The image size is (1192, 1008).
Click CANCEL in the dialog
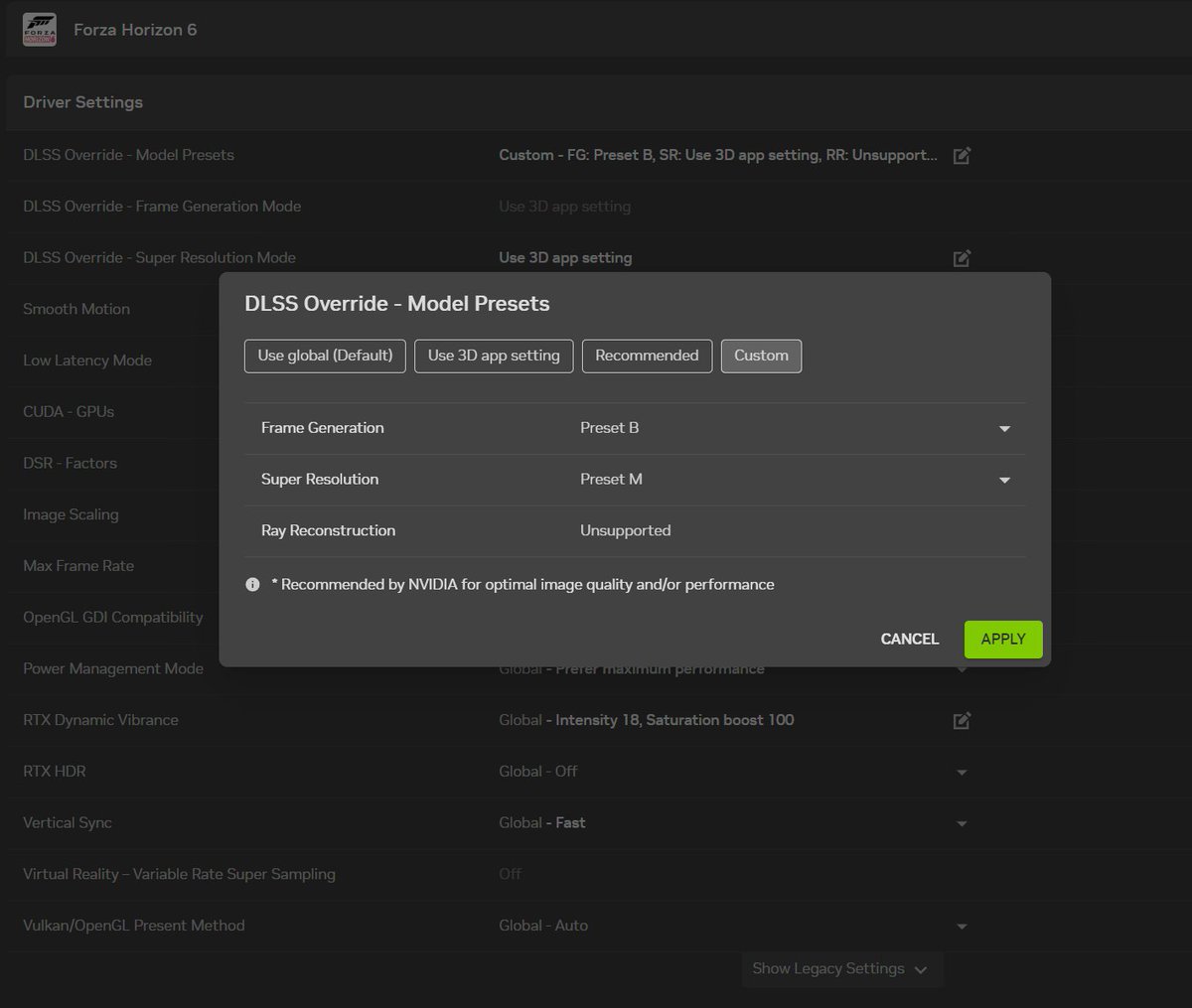point(910,639)
